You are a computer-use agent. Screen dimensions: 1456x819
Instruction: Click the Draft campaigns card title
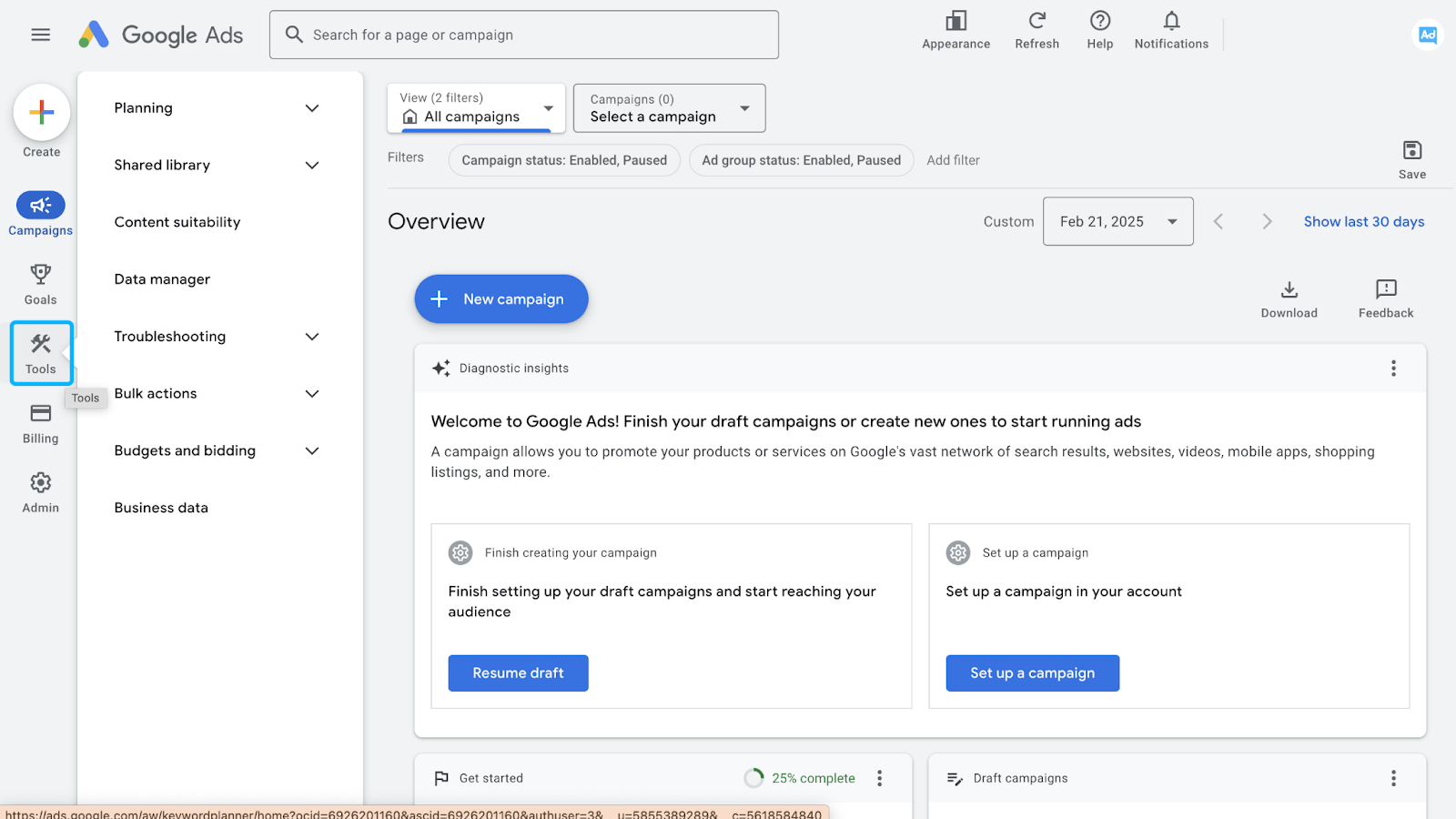(x=1020, y=778)
